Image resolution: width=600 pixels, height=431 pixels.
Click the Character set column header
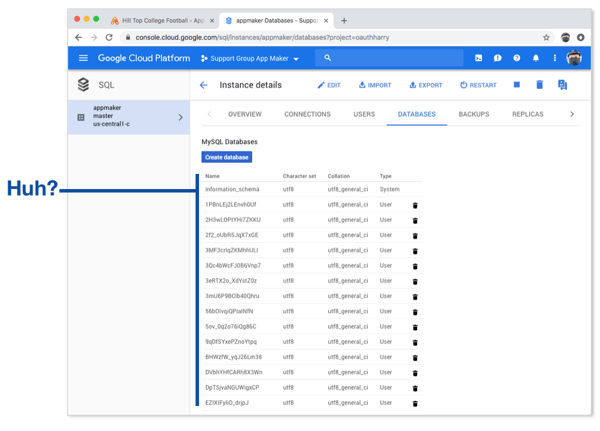pos(299,176)
